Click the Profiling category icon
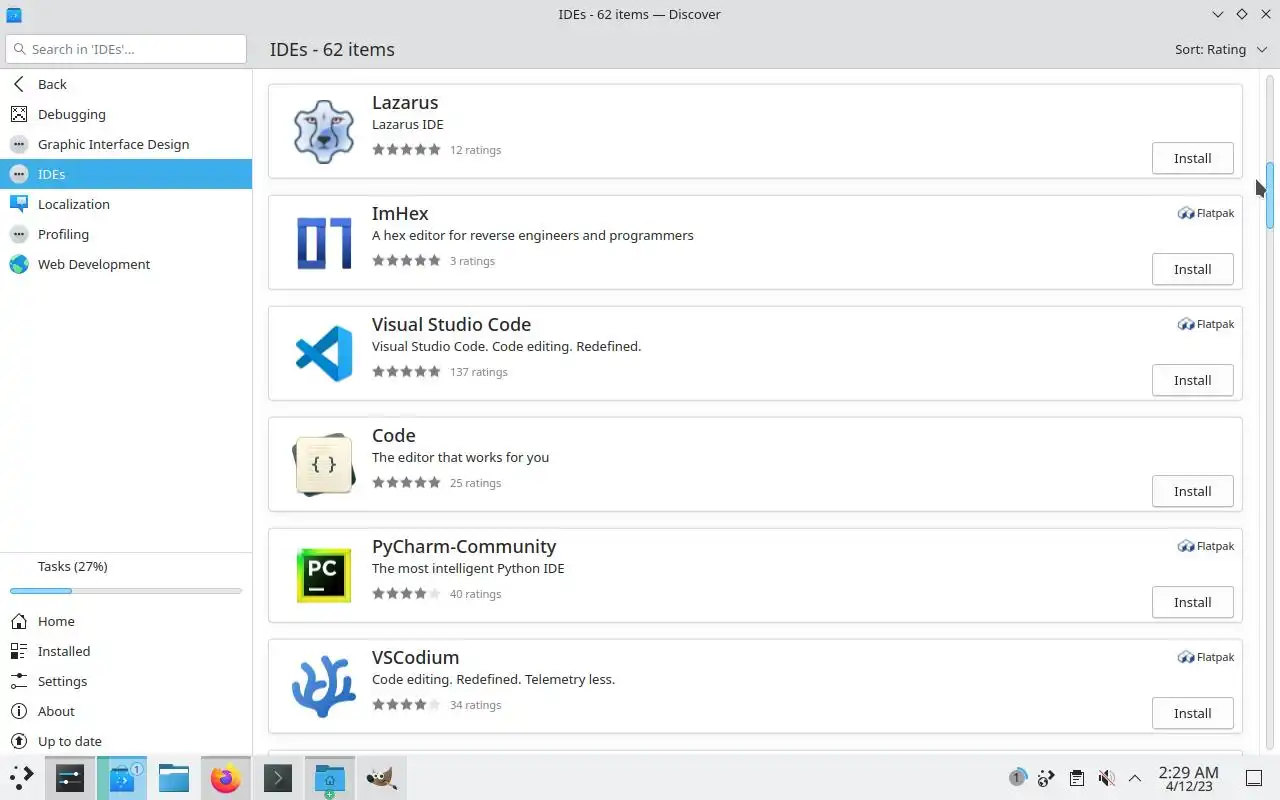 pyautogui.click(x=19, y=234)
